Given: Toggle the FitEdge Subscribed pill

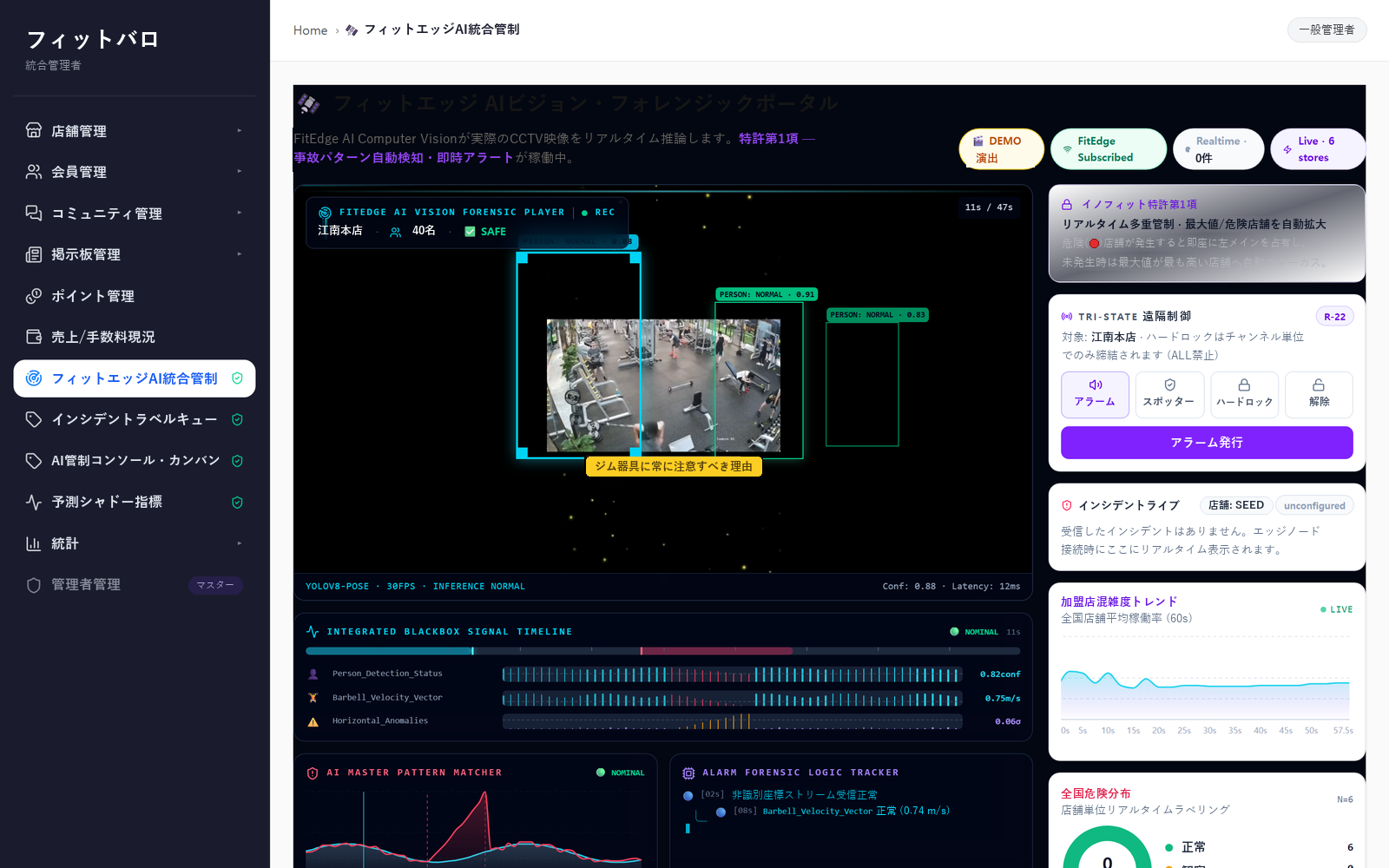Looking at the screenshot, I should click(1109, 149).
